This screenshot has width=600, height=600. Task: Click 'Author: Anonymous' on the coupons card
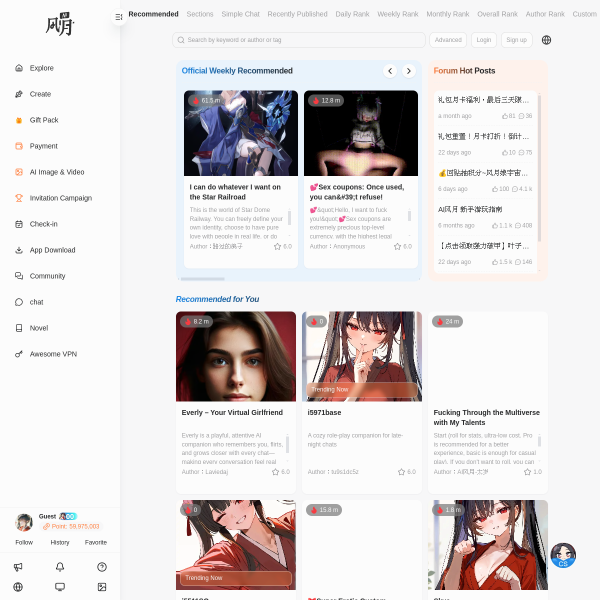coord(337,247)
